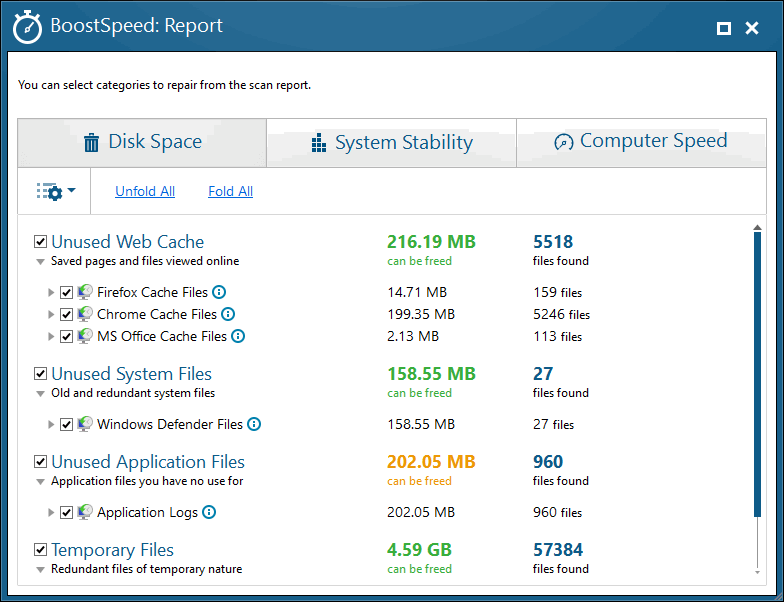
Task: Click the computer icon next to Application Logs
Action: (85, 512)
